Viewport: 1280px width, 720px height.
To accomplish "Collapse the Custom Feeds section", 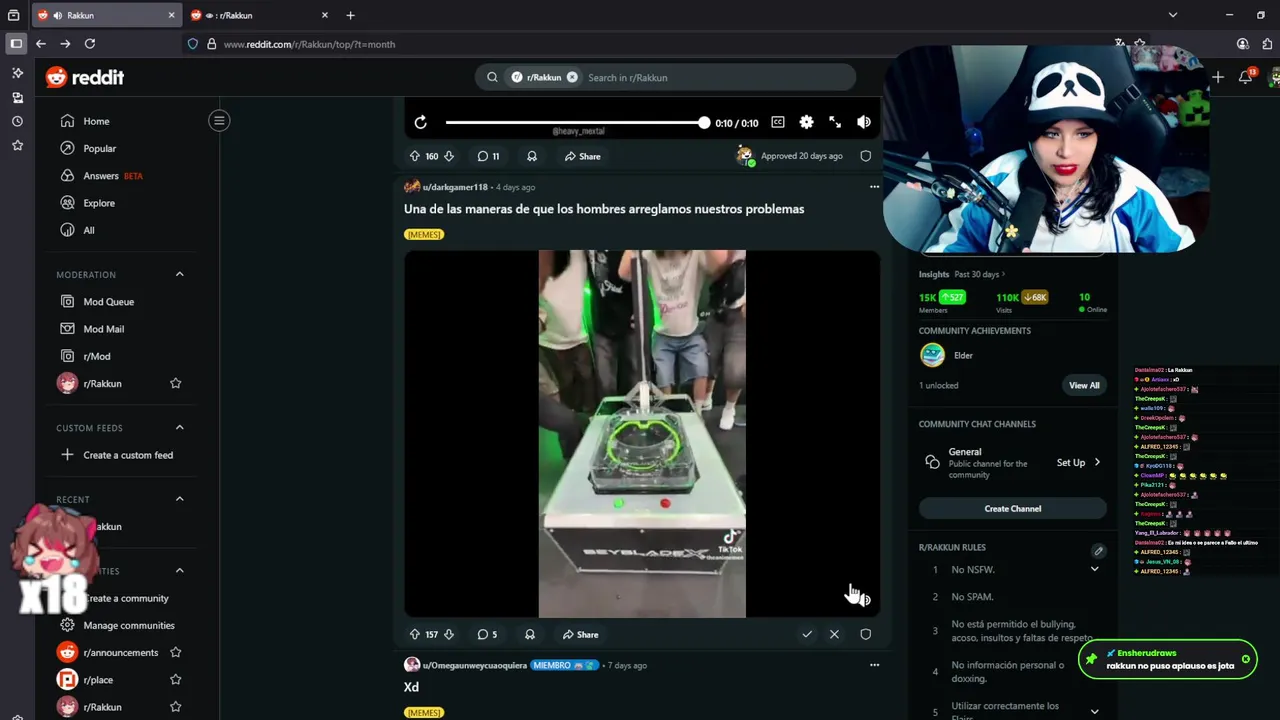I will coord(180,427).
